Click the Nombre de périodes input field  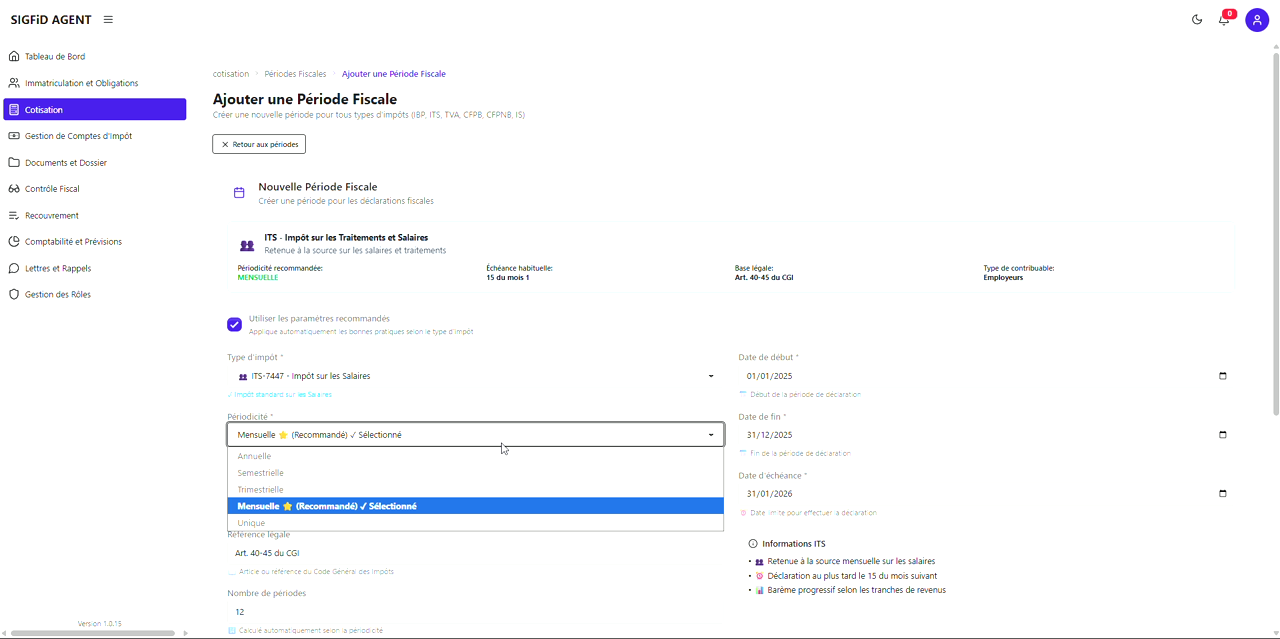(x=470, y=612)
